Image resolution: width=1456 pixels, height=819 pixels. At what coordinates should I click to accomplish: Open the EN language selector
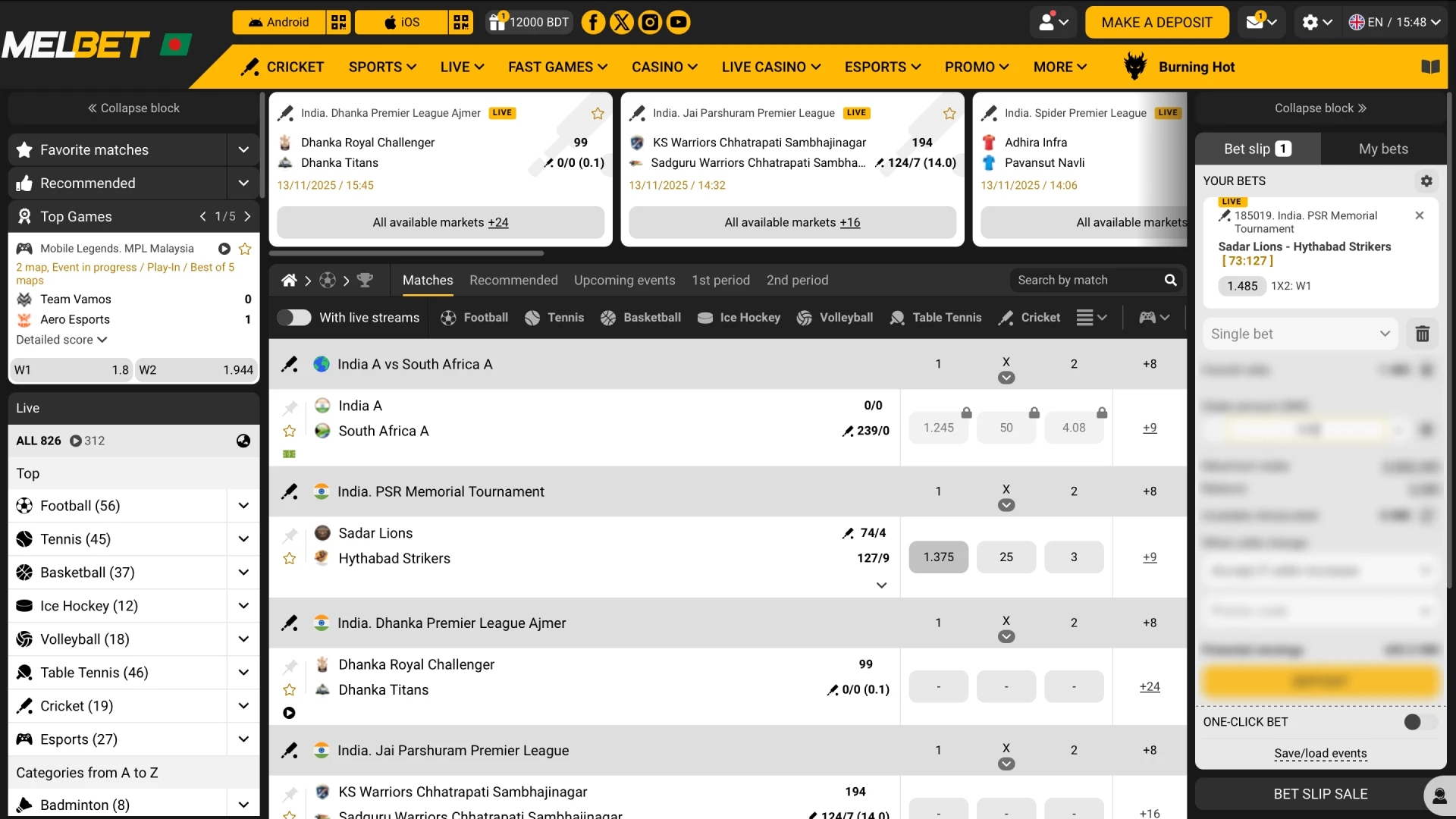1395,22
